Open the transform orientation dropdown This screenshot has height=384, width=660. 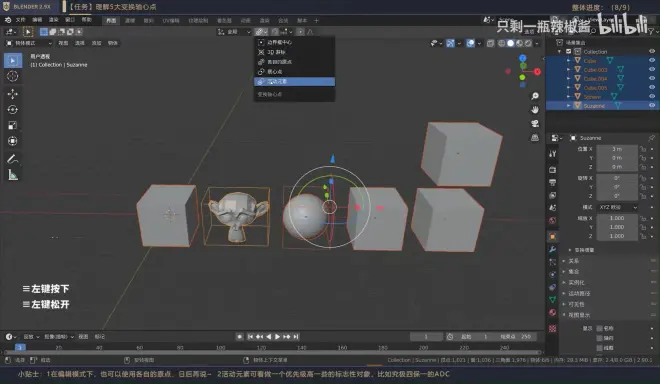[234, 32]
